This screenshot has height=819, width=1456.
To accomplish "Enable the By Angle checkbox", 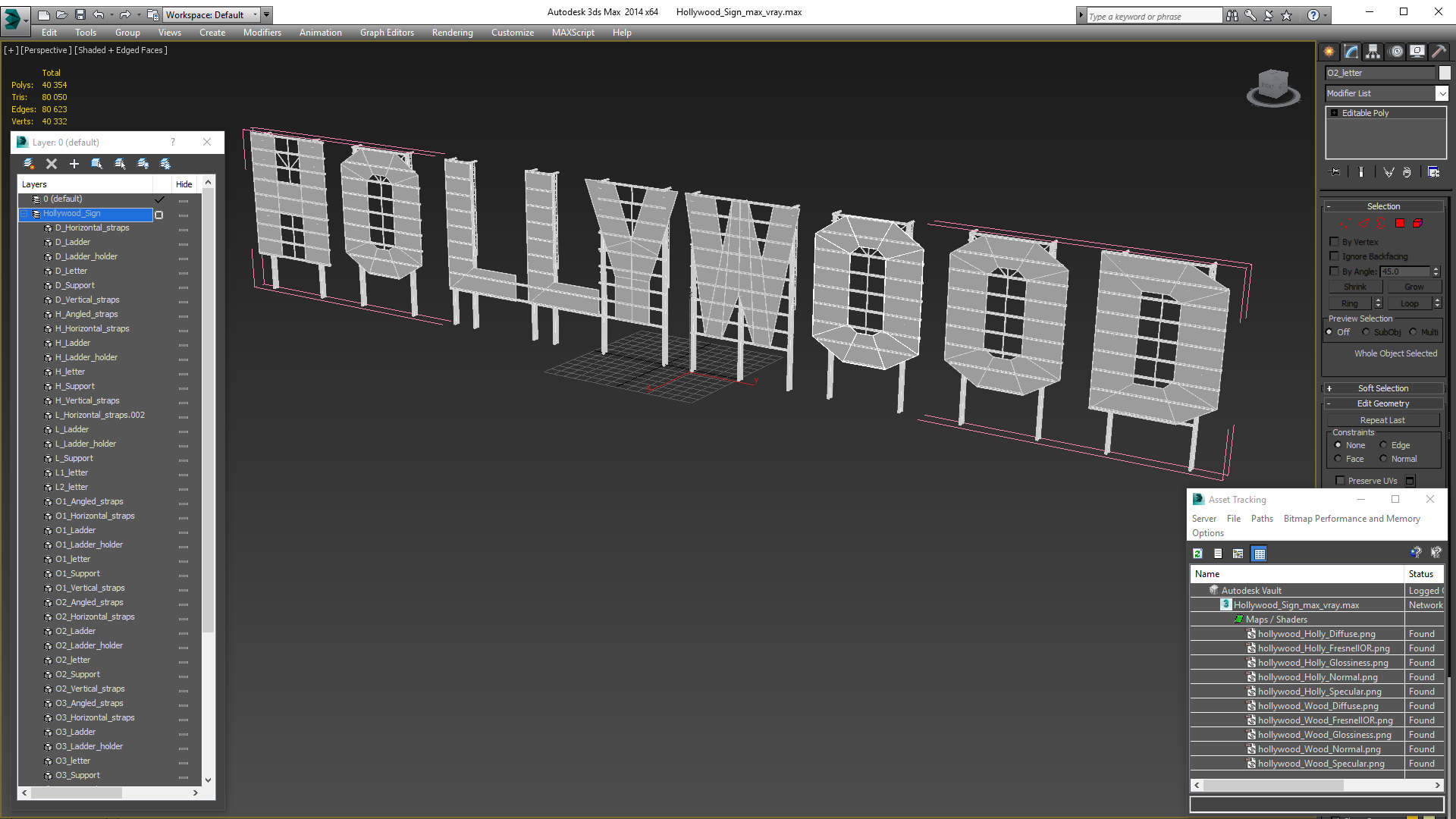I will (x=1335, y=271).
